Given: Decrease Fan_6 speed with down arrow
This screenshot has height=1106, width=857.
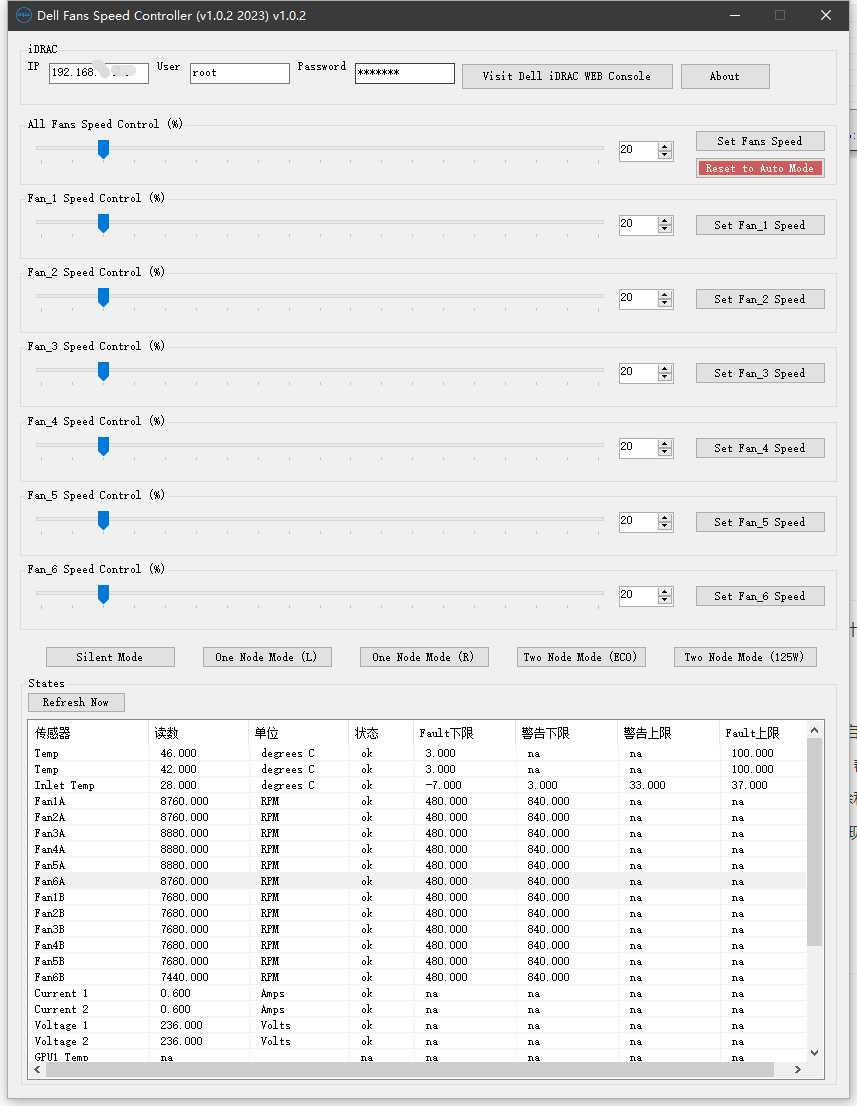Looking at the screenshot, I should pos(664,600).
